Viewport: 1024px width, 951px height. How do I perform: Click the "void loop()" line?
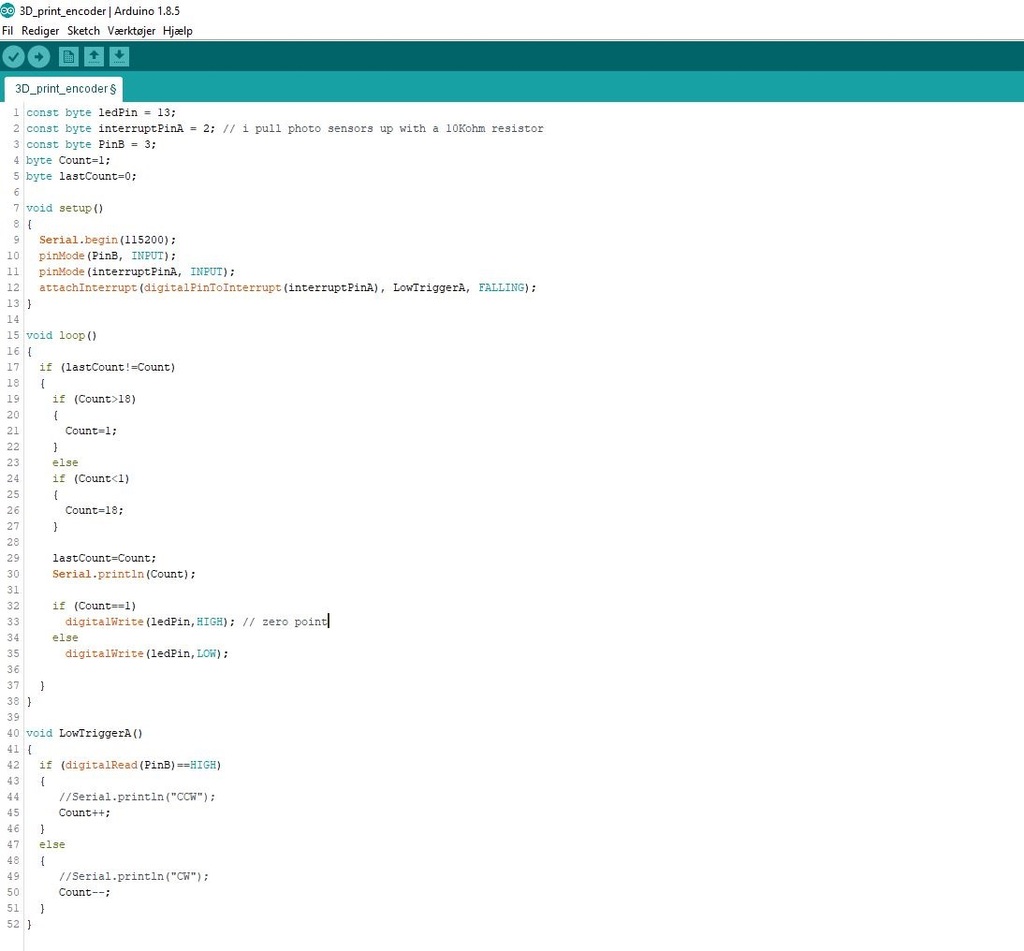(x=61, y=335)
